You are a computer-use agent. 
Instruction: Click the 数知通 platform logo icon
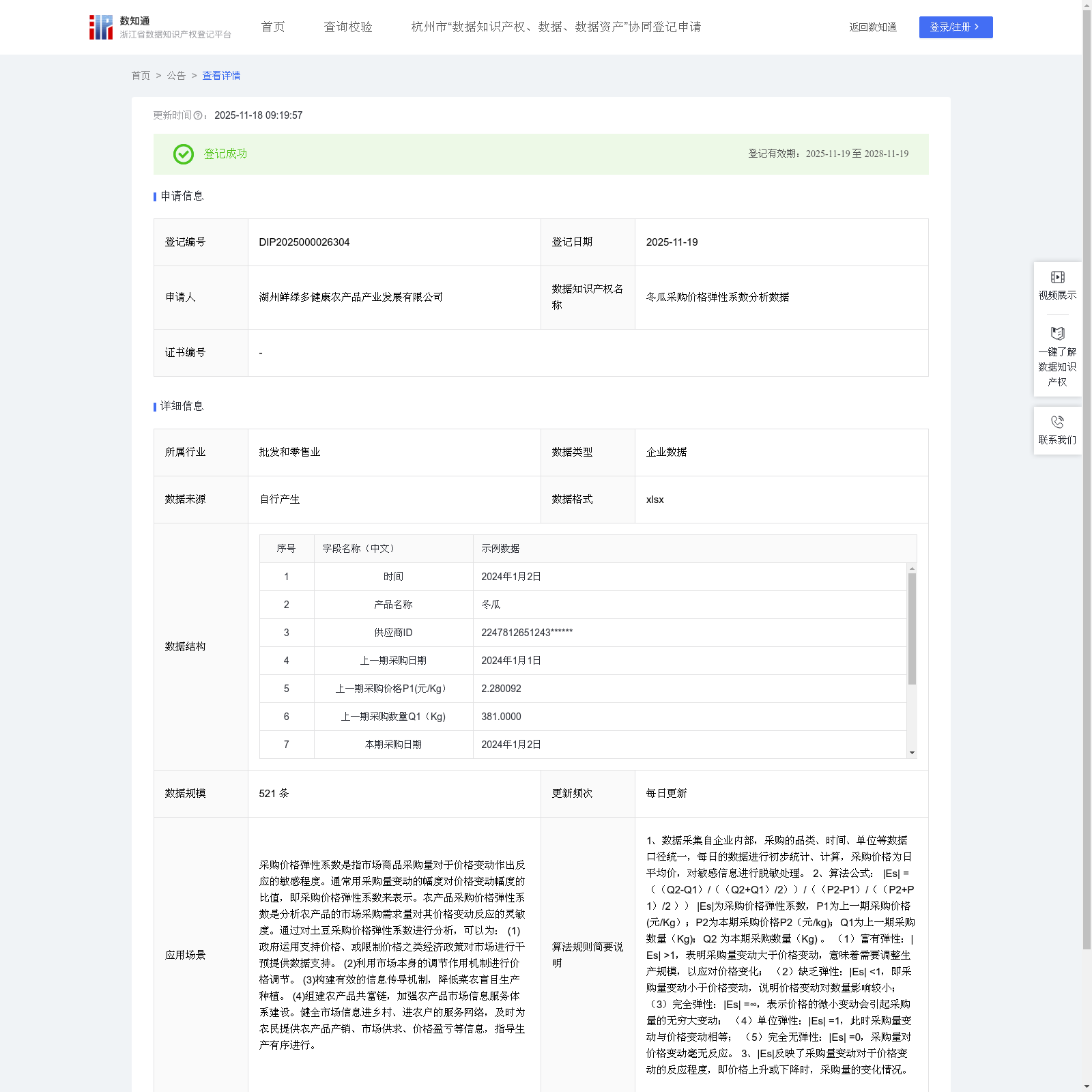point(101,27)
